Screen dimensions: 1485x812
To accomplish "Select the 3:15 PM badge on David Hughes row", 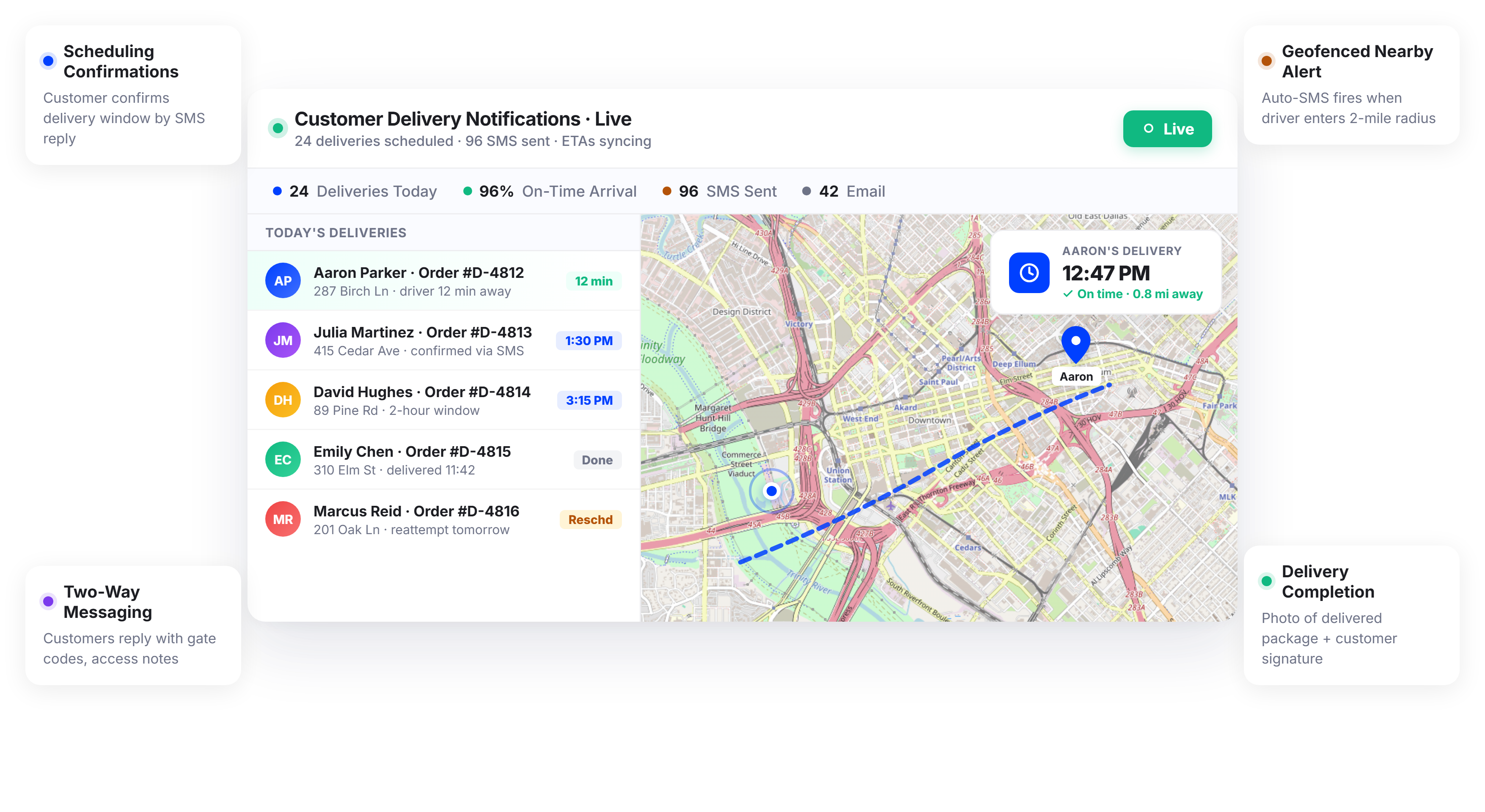I will click(589, 400).
